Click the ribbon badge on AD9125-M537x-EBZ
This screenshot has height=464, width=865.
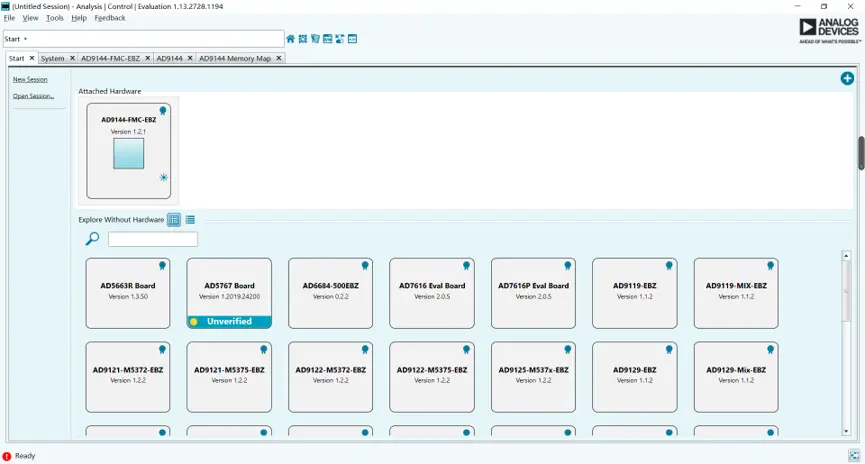[568, 350]
